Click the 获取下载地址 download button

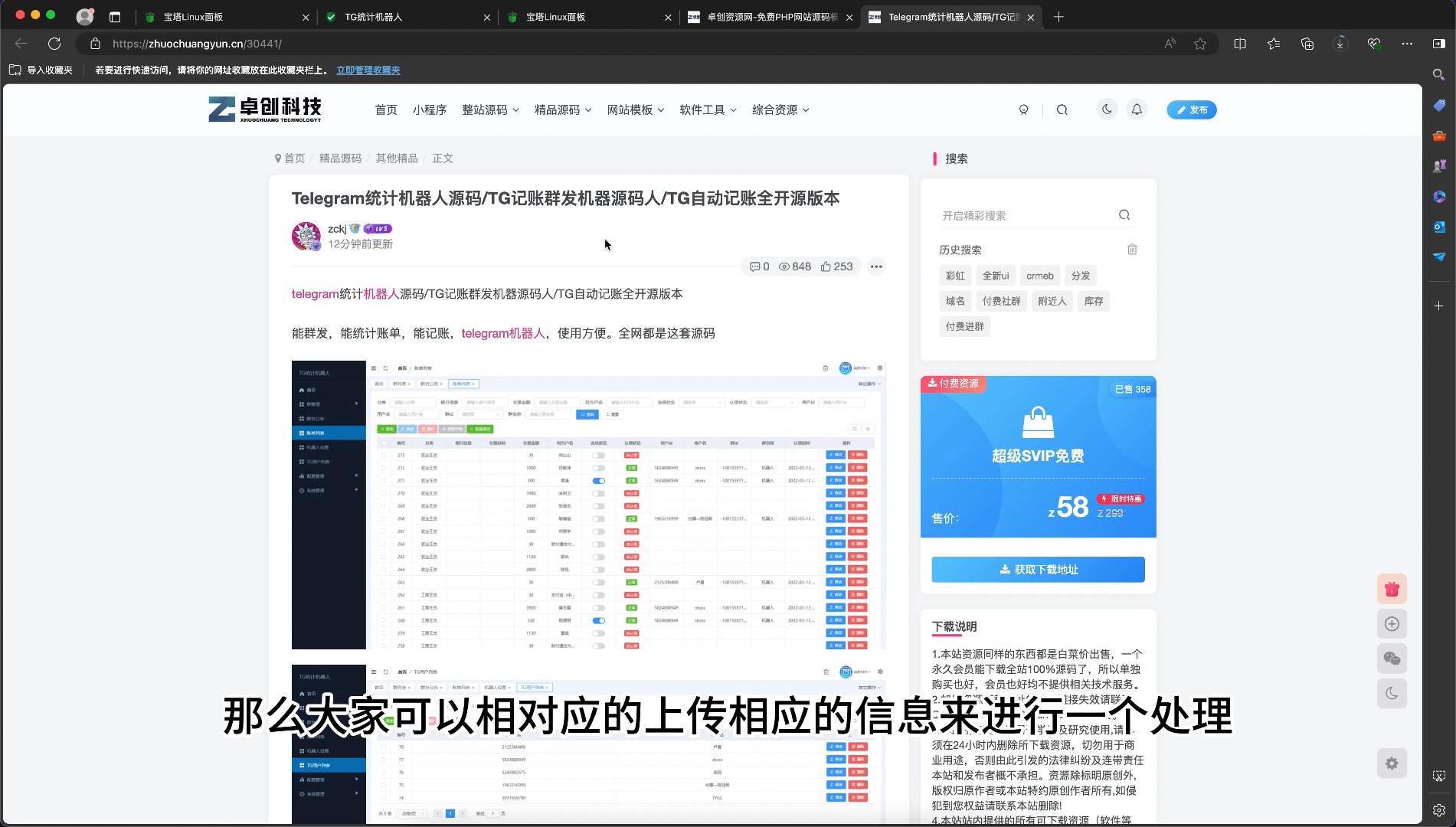tap(1038, 569)
